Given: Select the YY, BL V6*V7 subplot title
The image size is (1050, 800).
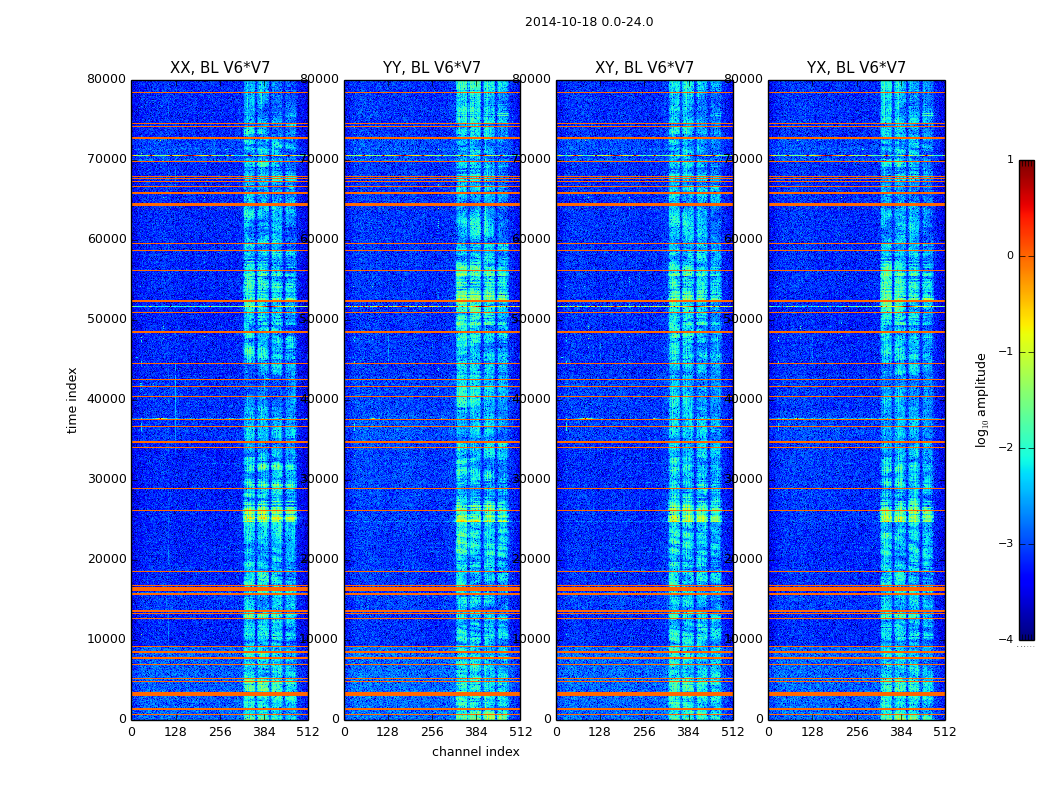Looking at the screenshot, I should (432, 68).
